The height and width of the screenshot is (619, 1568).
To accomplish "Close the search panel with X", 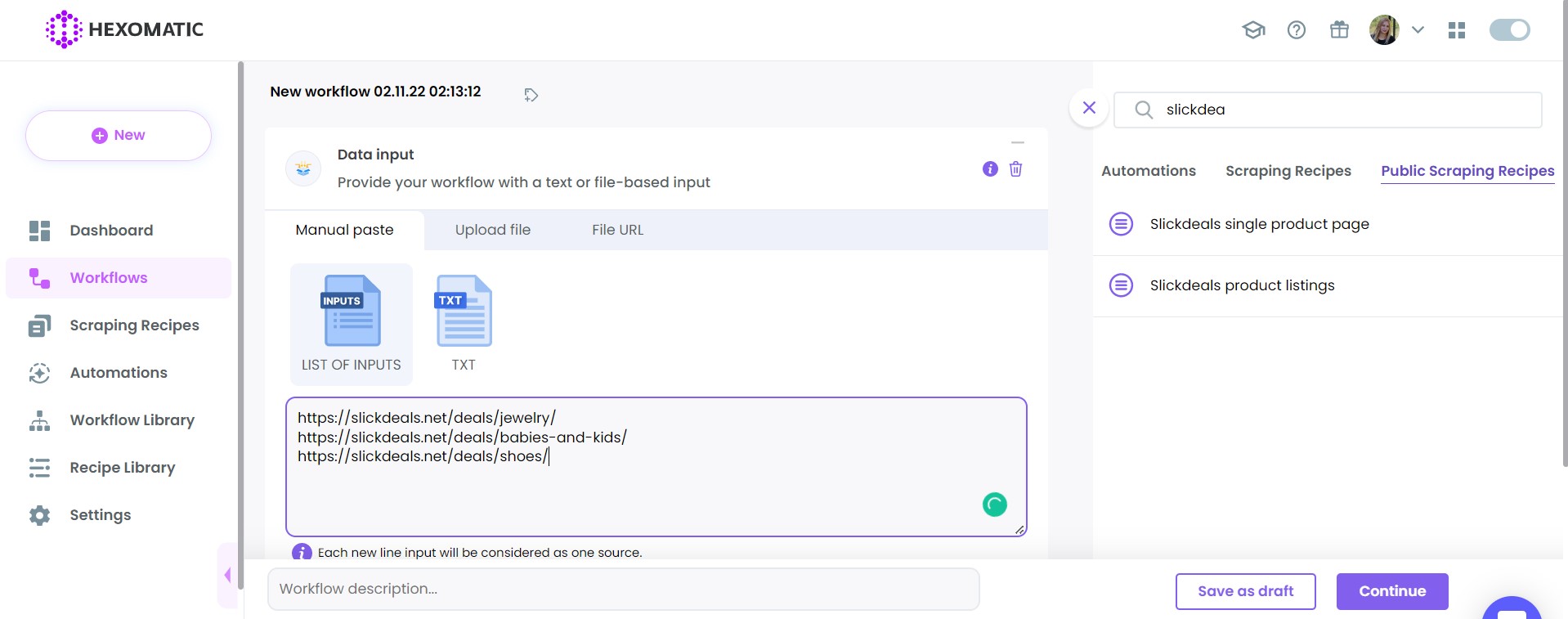I will point(1089,108).
